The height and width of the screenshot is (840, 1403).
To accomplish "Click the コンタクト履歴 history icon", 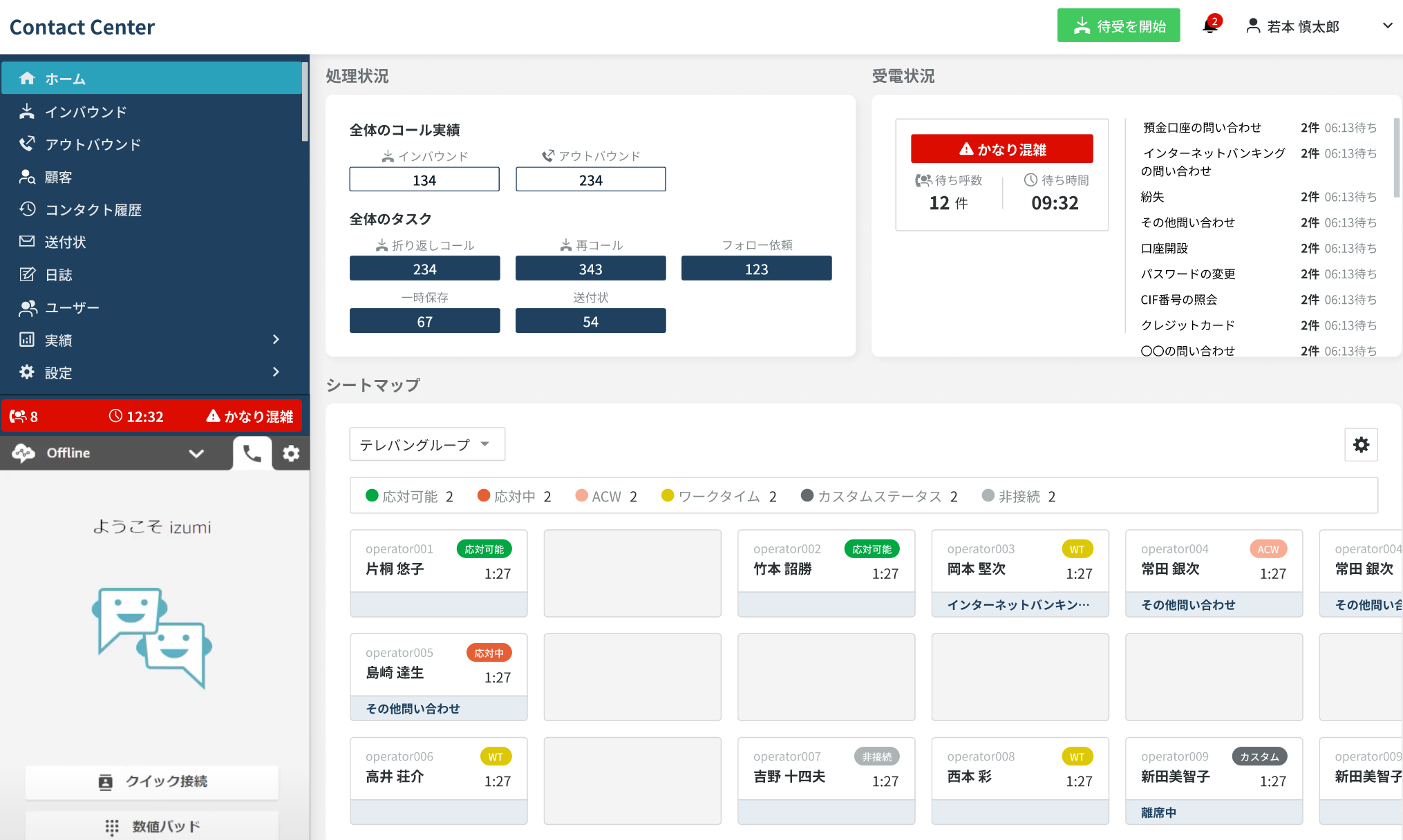I will 27,209.
